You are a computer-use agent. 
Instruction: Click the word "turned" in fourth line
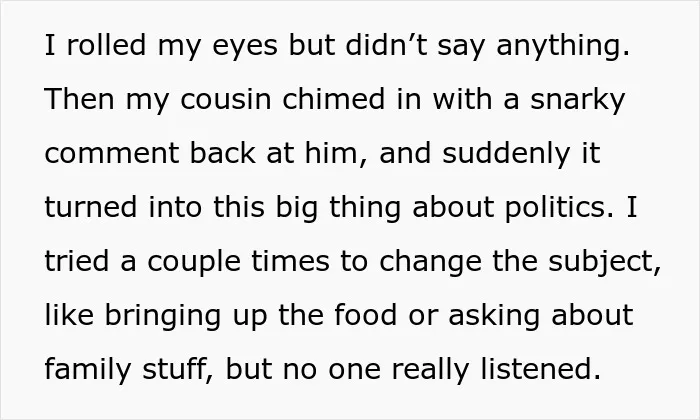click(91, 208)
